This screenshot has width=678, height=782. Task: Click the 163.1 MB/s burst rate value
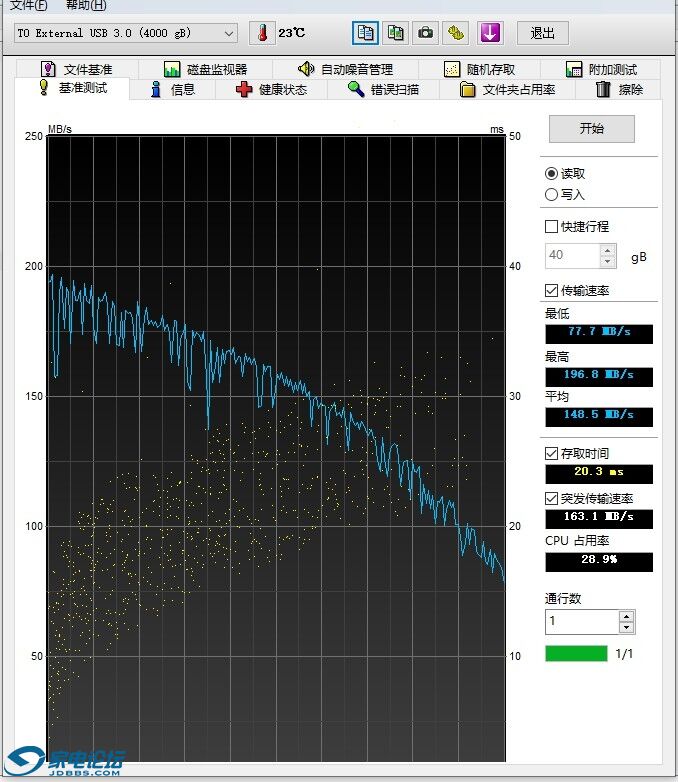599,519
